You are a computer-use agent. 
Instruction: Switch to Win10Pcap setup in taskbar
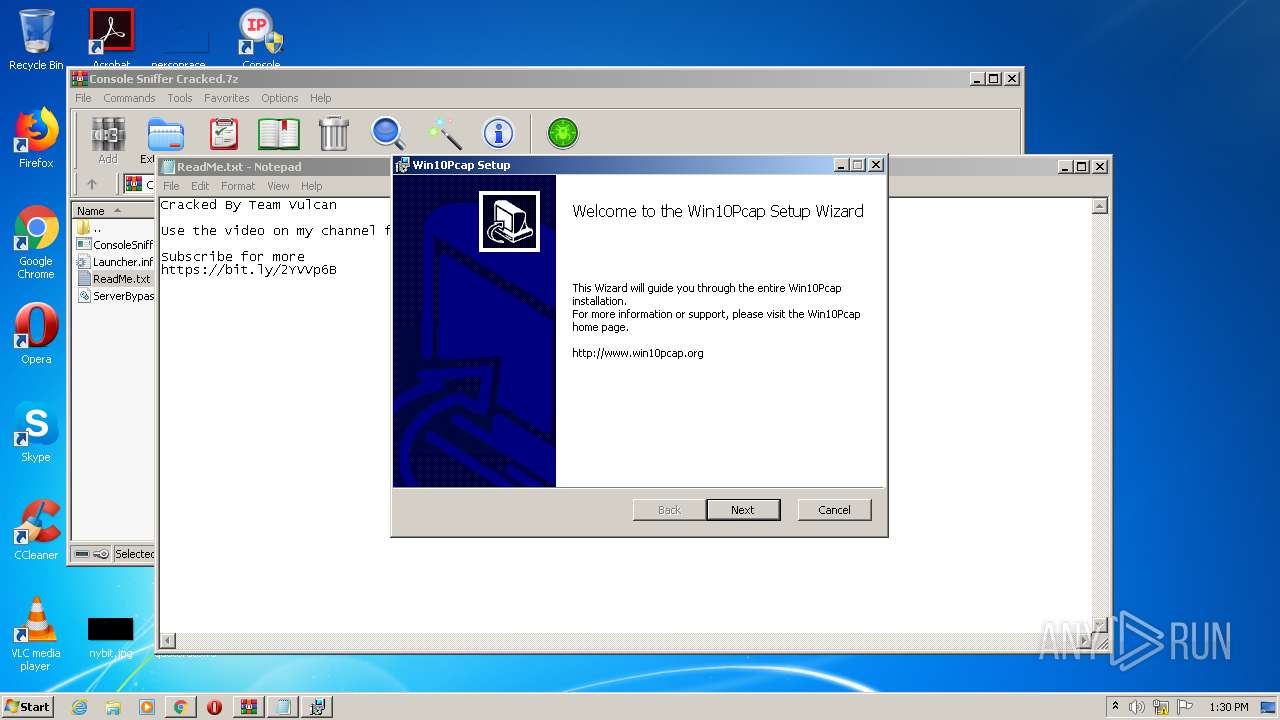[x=316, y=707]
